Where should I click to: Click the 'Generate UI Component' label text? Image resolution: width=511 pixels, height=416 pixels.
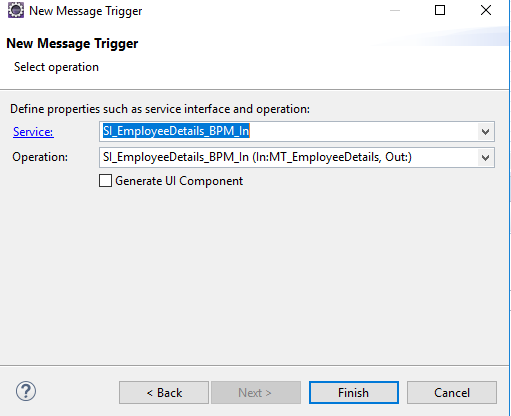coord(179,181)
